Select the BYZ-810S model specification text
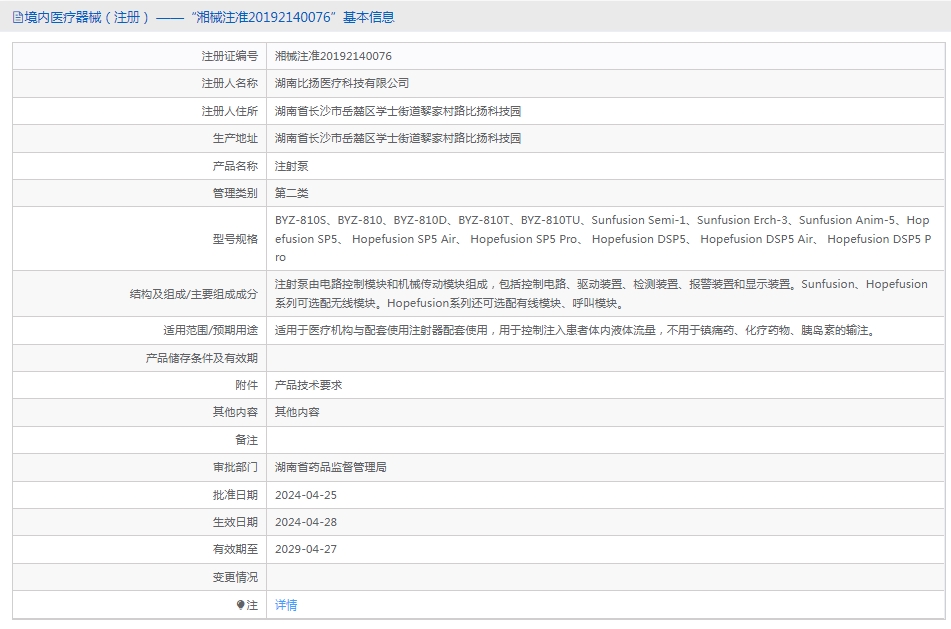Viewport: 951px width, 629px height. tap(603, 238)
